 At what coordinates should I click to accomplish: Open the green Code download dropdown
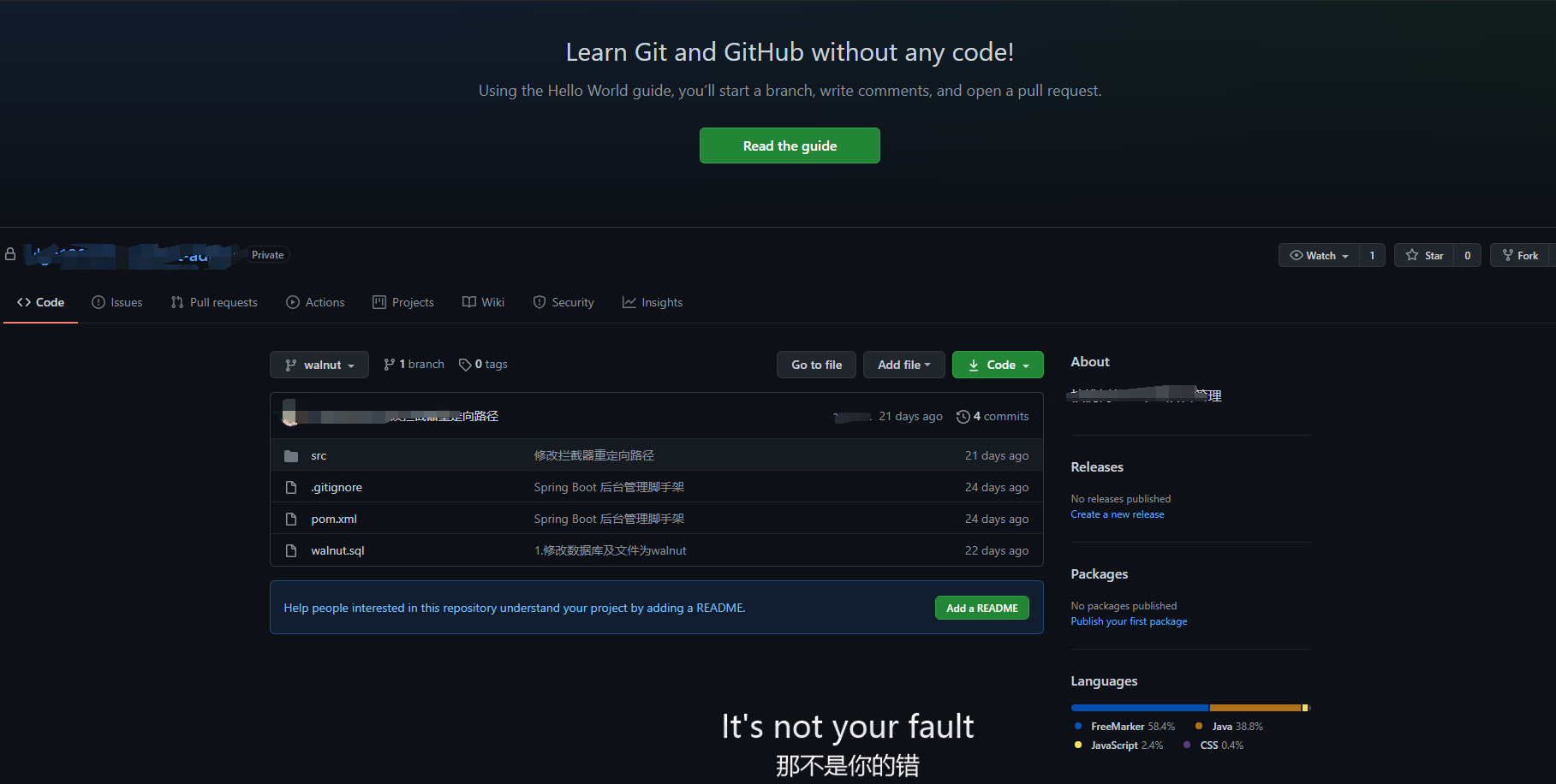(997, 364)
